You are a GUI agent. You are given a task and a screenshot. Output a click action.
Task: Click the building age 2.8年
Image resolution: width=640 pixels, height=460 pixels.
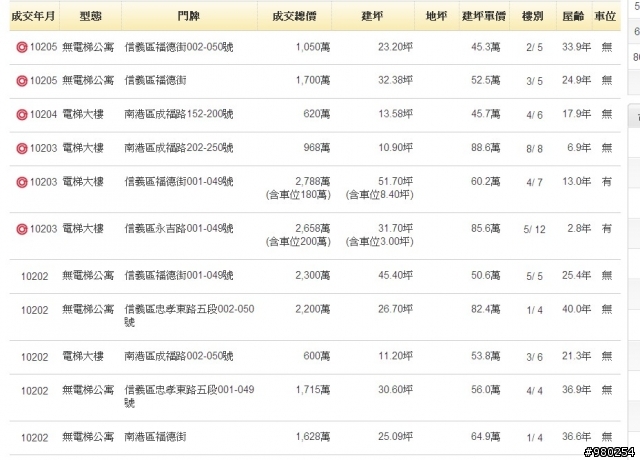pos(579,229)
